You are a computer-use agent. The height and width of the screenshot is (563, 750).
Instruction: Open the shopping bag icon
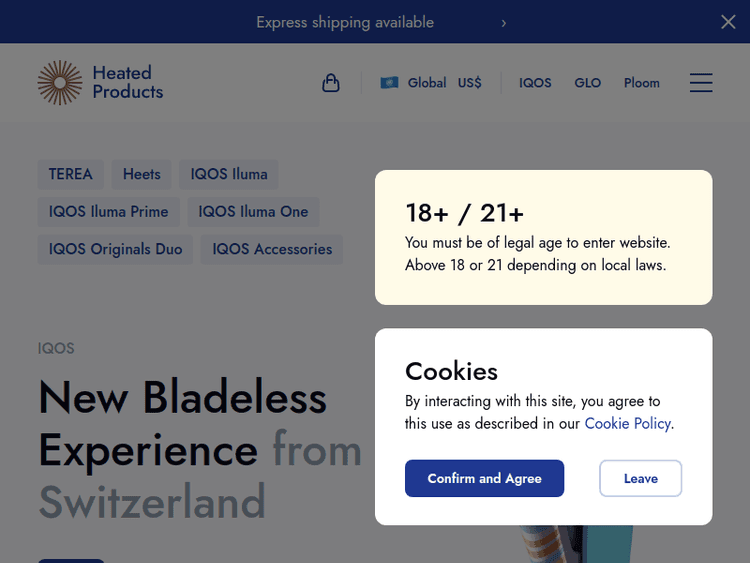click(x=331, y=83)
